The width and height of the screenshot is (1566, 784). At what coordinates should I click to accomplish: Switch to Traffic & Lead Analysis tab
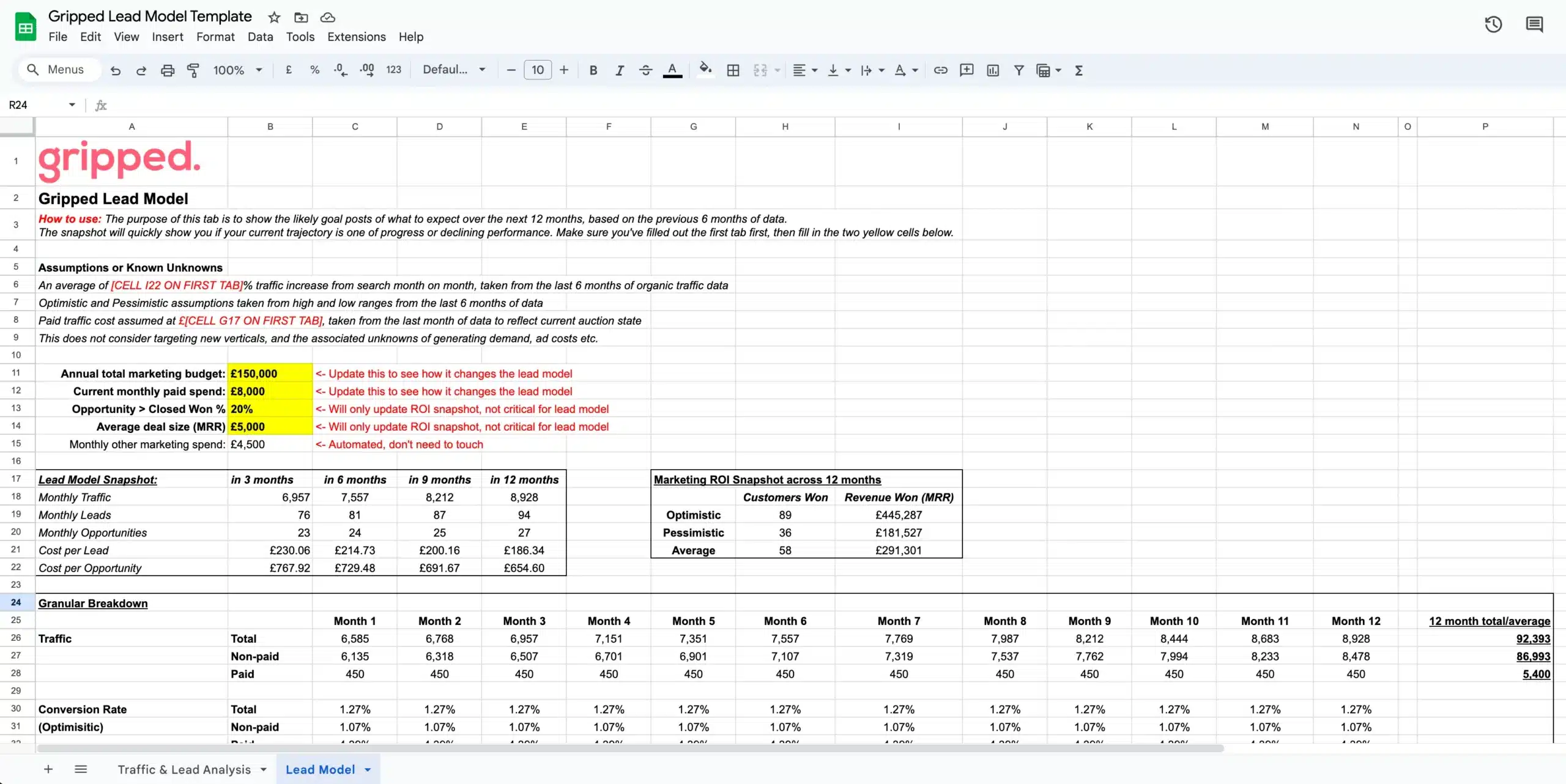point(184,769)
